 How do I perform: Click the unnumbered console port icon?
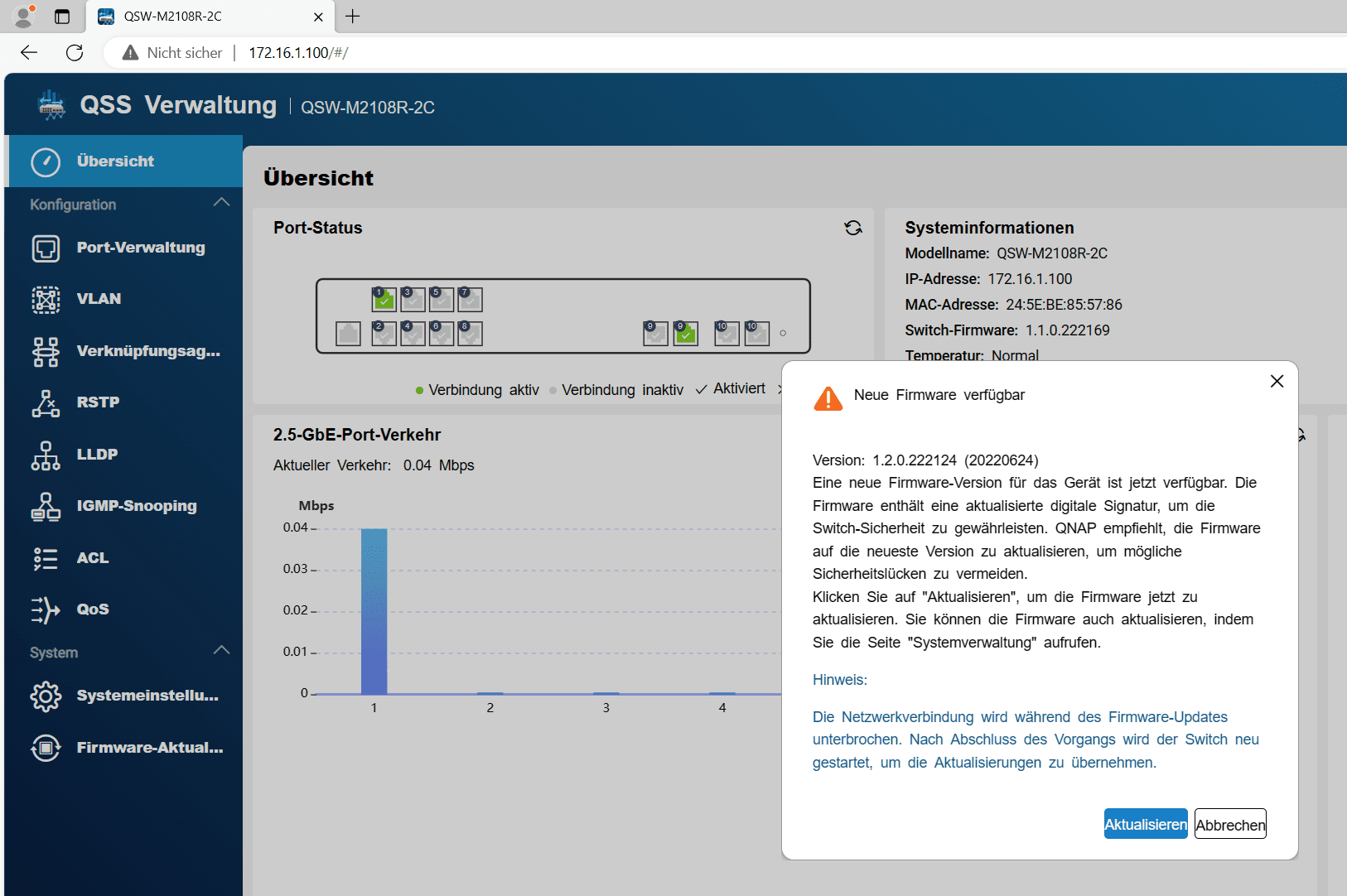pyautogui.click(x=348, y=334)
